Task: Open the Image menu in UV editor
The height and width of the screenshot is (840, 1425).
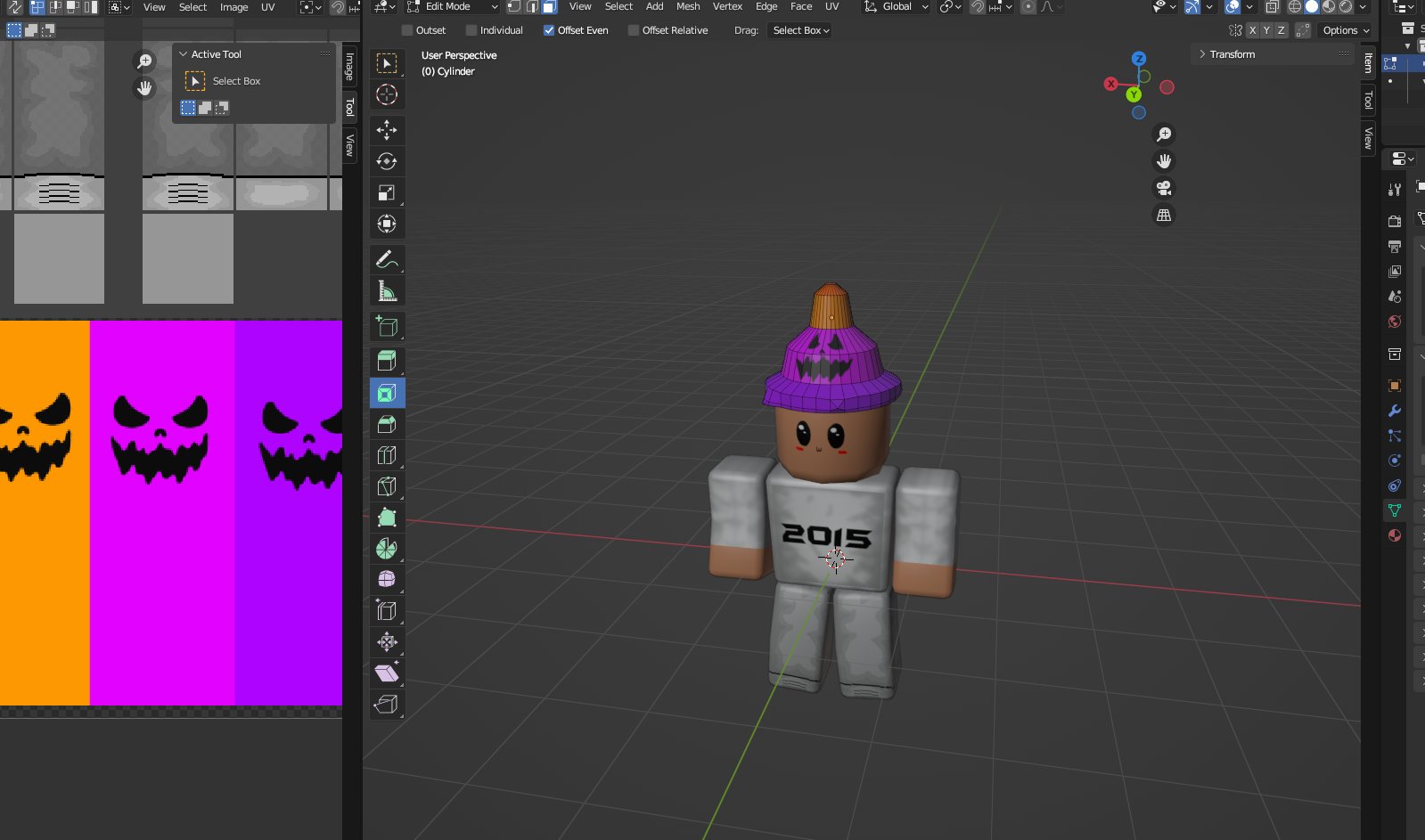Action: 234,7
